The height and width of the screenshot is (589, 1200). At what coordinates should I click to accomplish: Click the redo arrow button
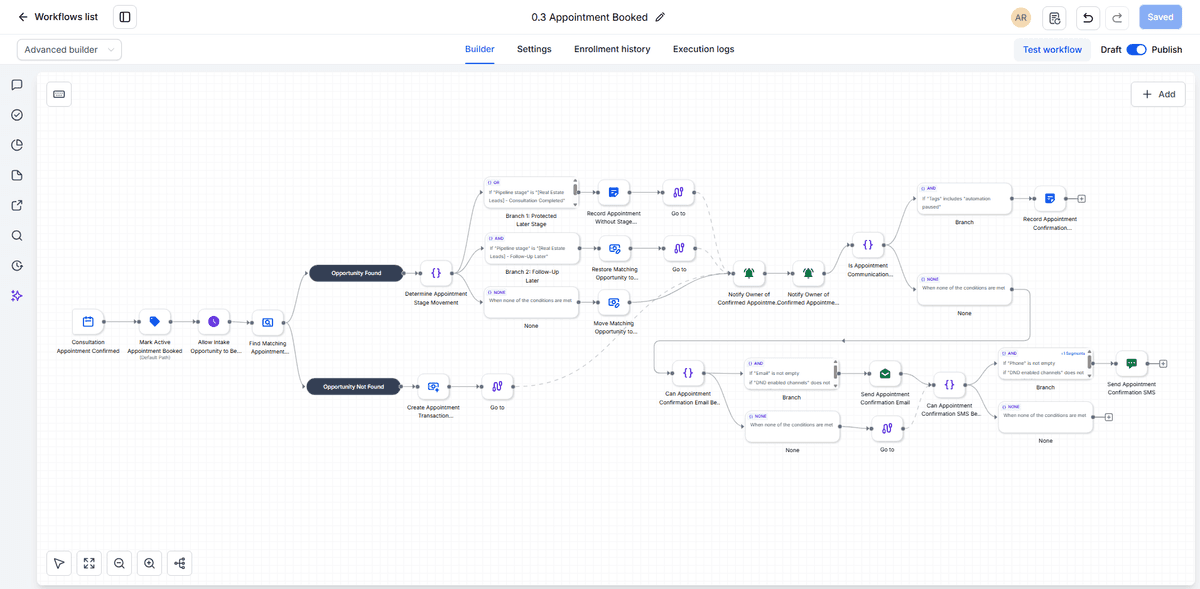coord(1118,17)
